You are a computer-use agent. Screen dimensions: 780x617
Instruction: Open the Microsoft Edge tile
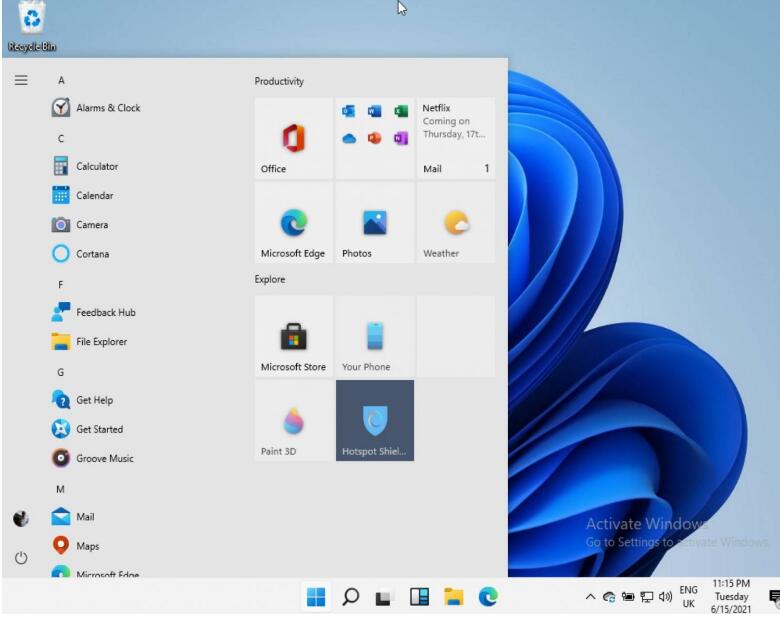coord(293,222)
